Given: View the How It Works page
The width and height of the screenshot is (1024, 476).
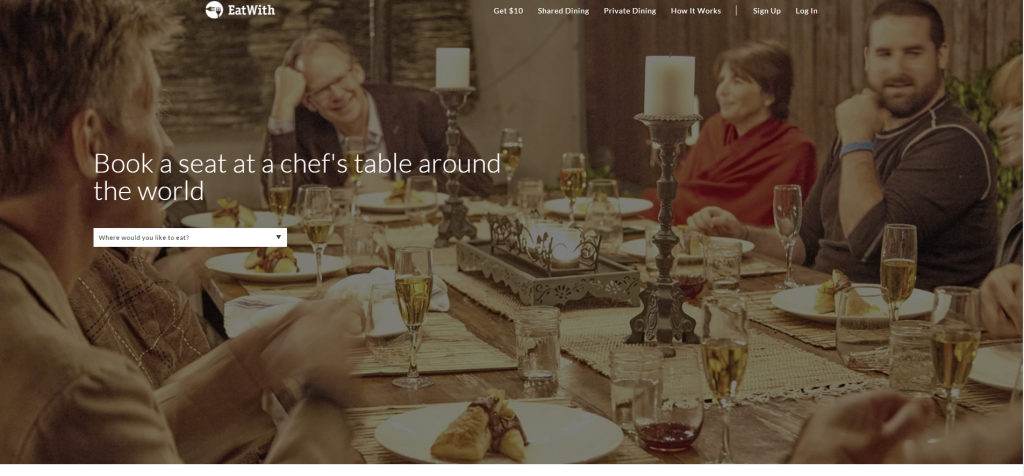Looking at the screenshot, I should pyautogui.click(x=696, y=11).
